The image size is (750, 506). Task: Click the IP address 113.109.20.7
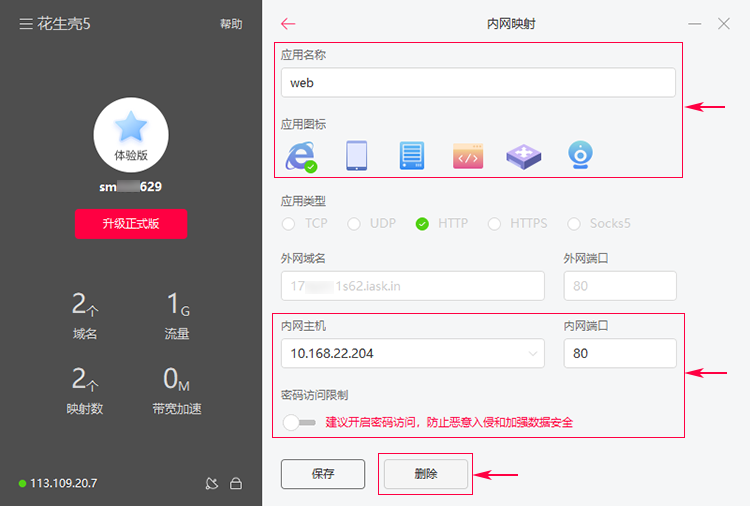(x=64, y=484)
